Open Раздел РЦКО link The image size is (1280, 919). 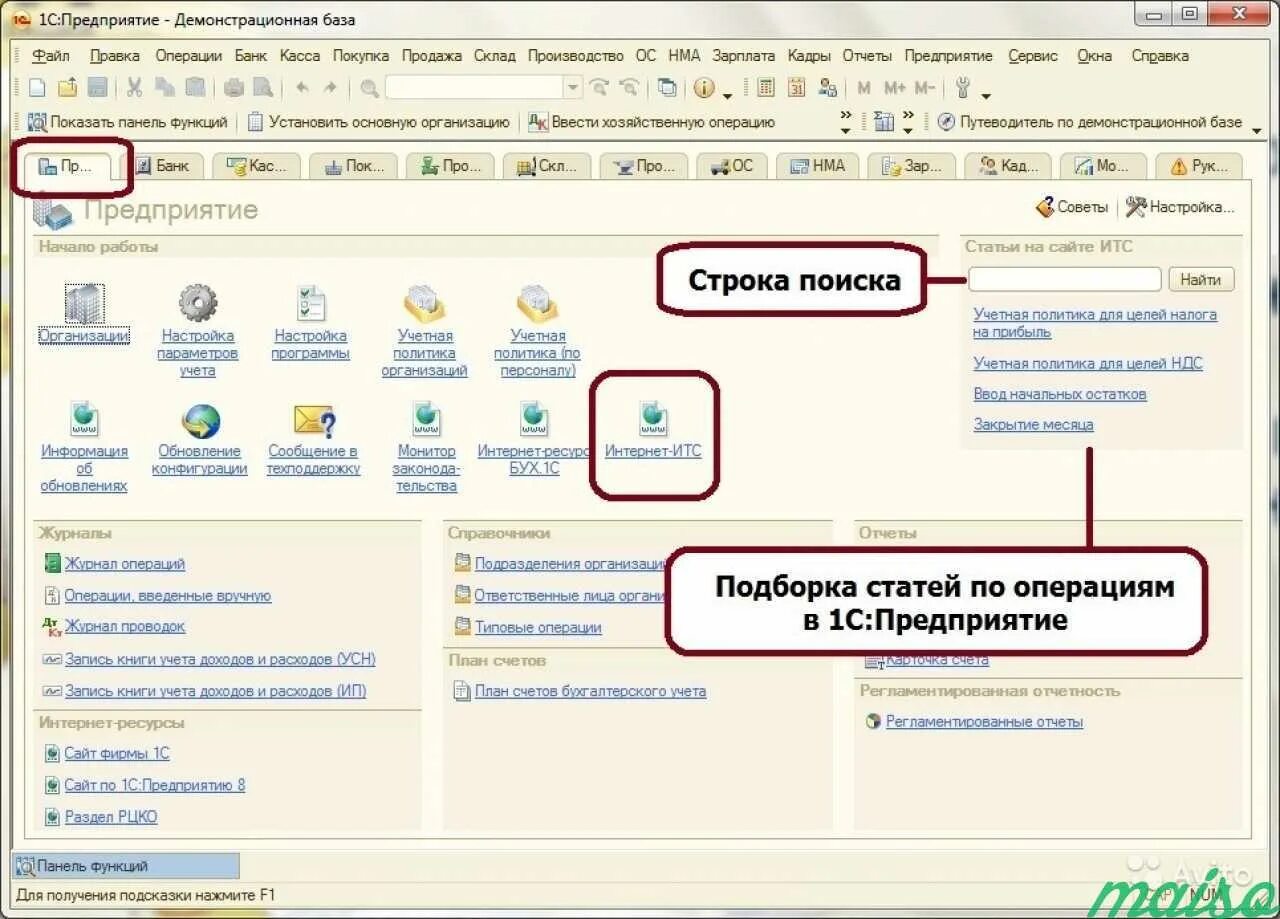(111, 816)
